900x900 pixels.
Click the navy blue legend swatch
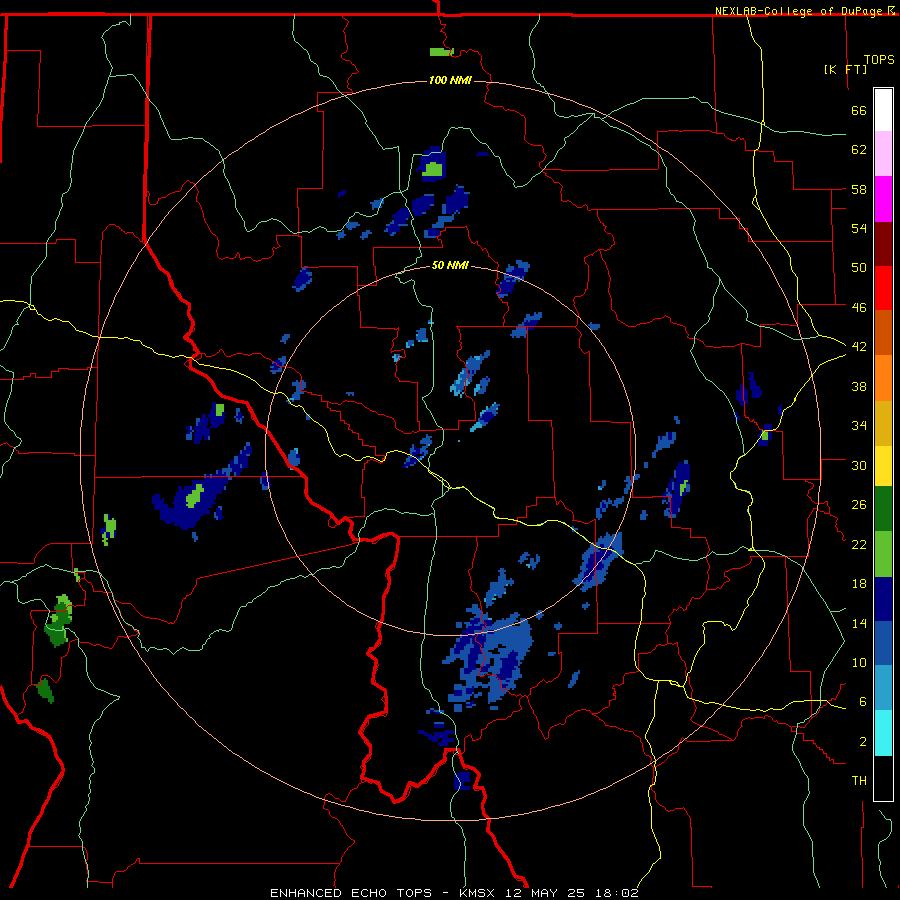[x=883, y=599]
